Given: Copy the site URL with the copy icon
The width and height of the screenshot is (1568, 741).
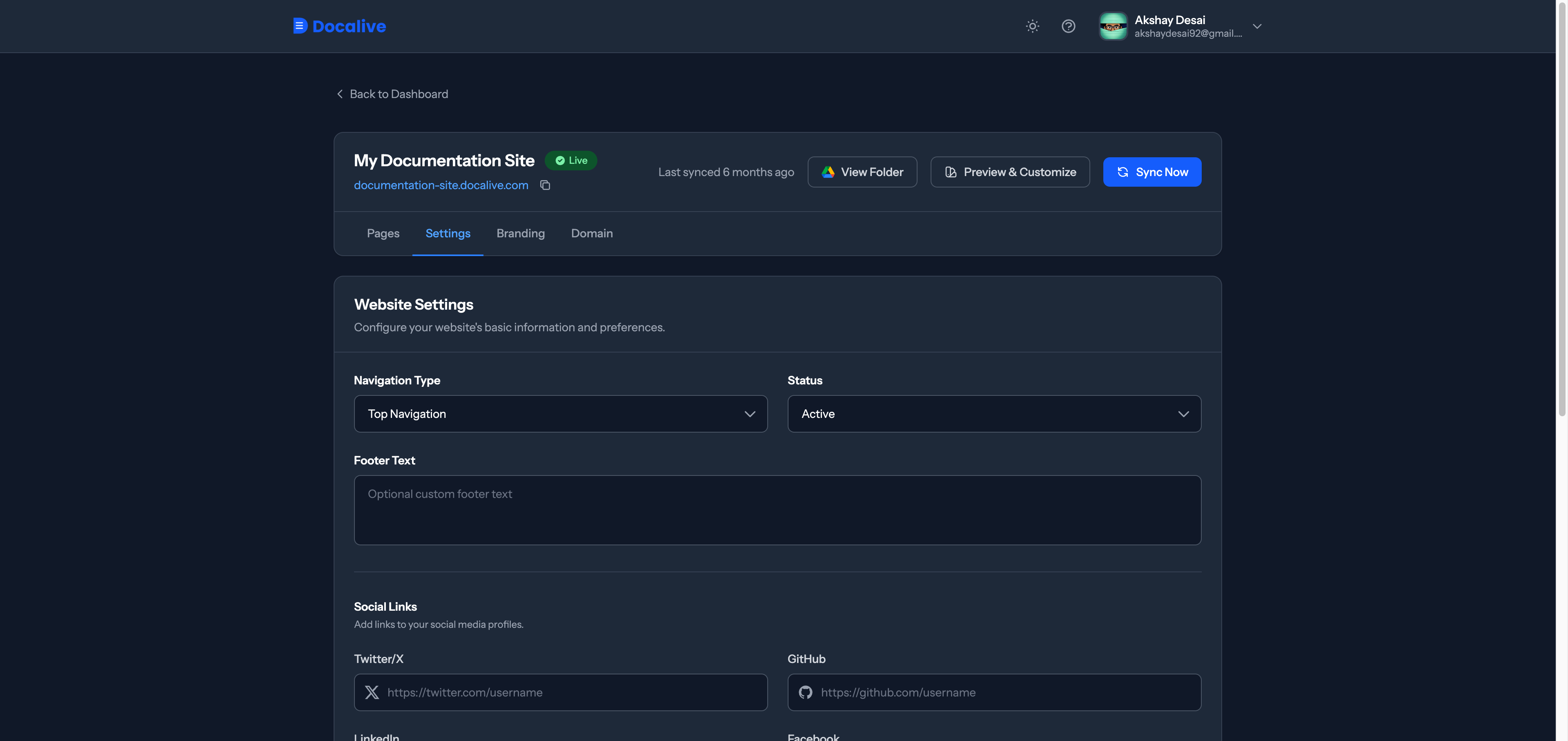Looking at the screenshot, I should (x=546, y=185).
